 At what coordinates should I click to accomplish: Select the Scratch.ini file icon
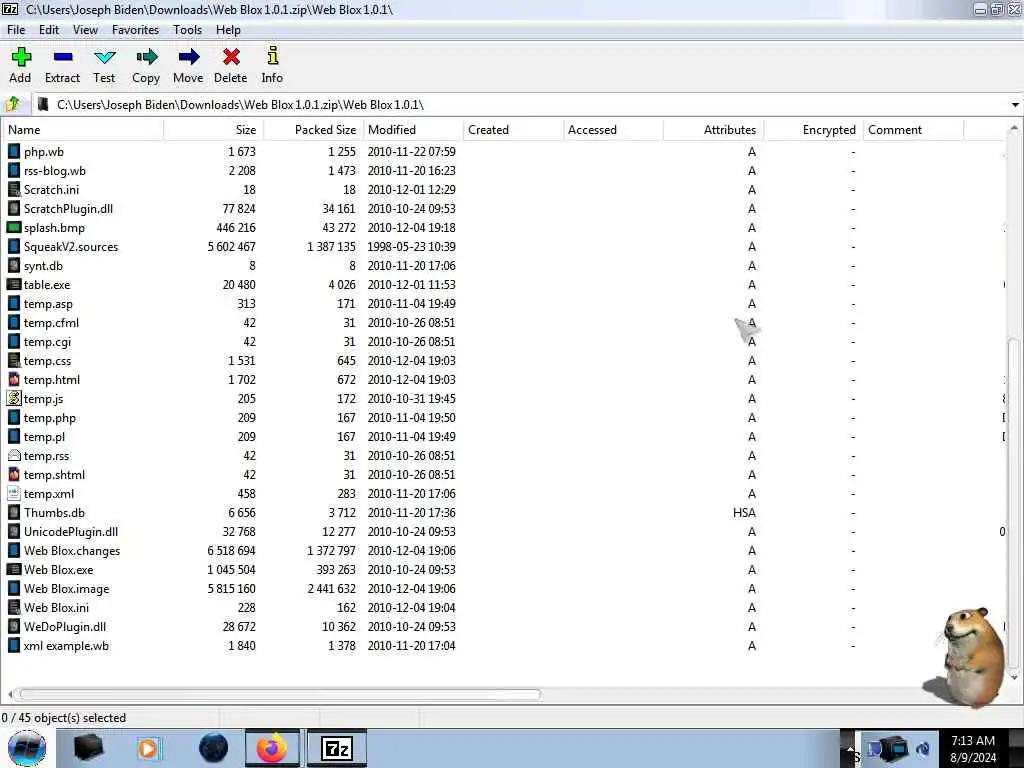click(14, 189)
